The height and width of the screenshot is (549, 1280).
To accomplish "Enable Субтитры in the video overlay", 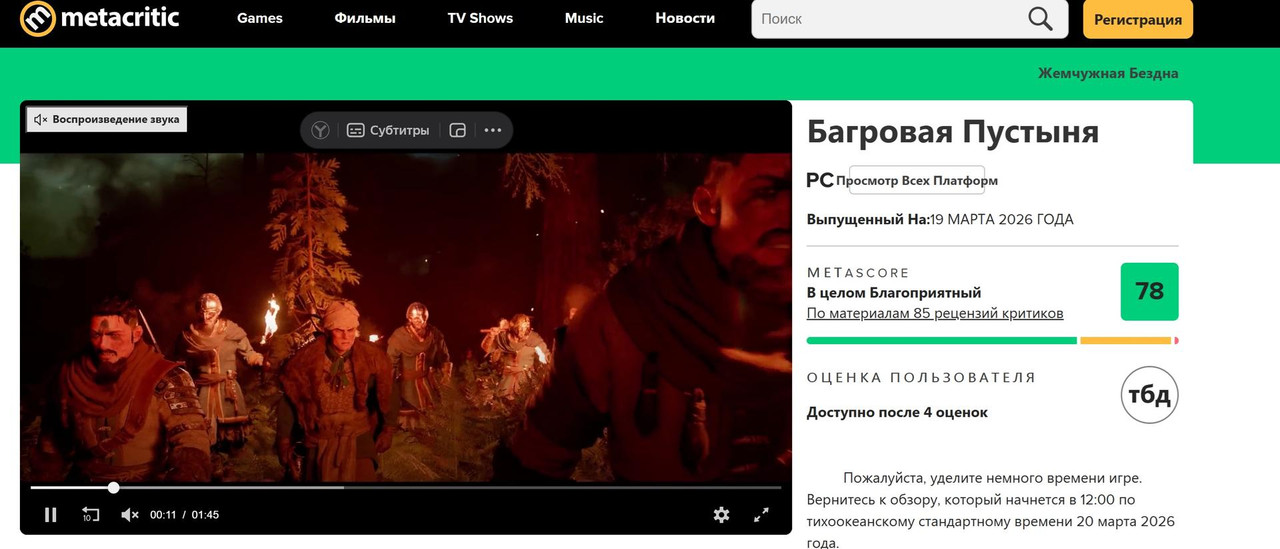I will (388, 130).
